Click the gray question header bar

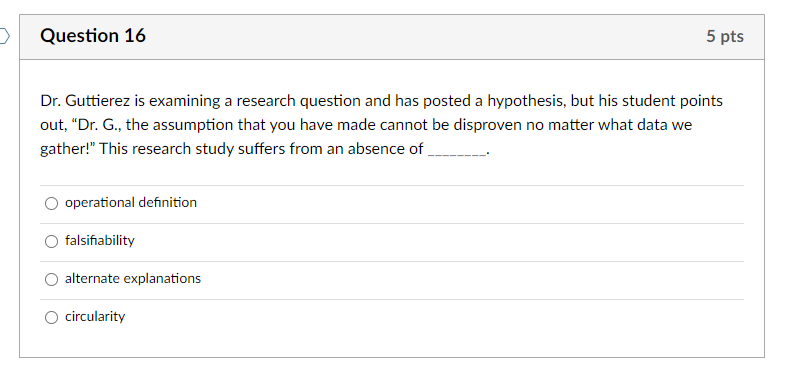click(392, 37)
